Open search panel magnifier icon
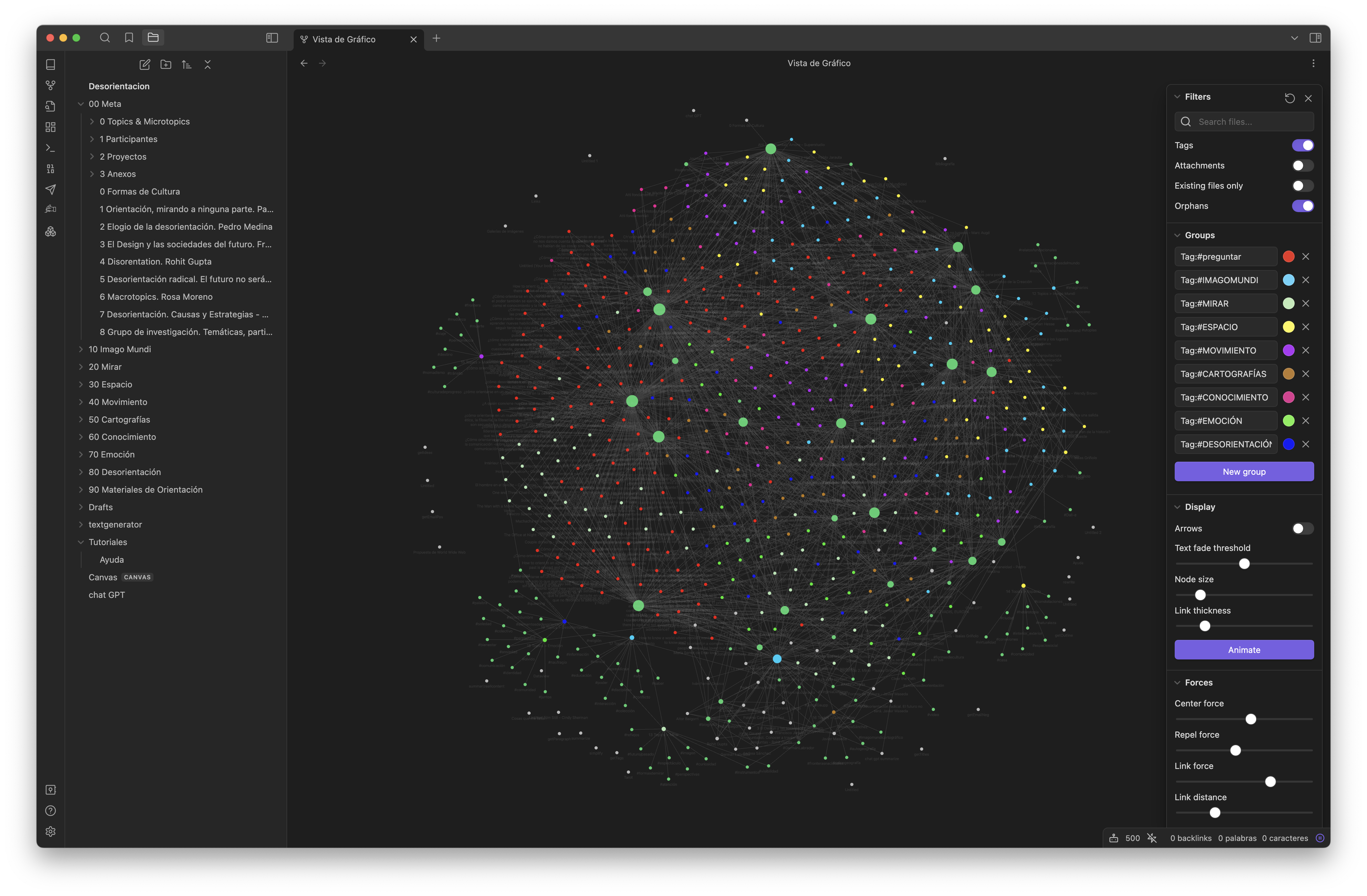This screenshot has height=896, width=1367. [105, 38]
